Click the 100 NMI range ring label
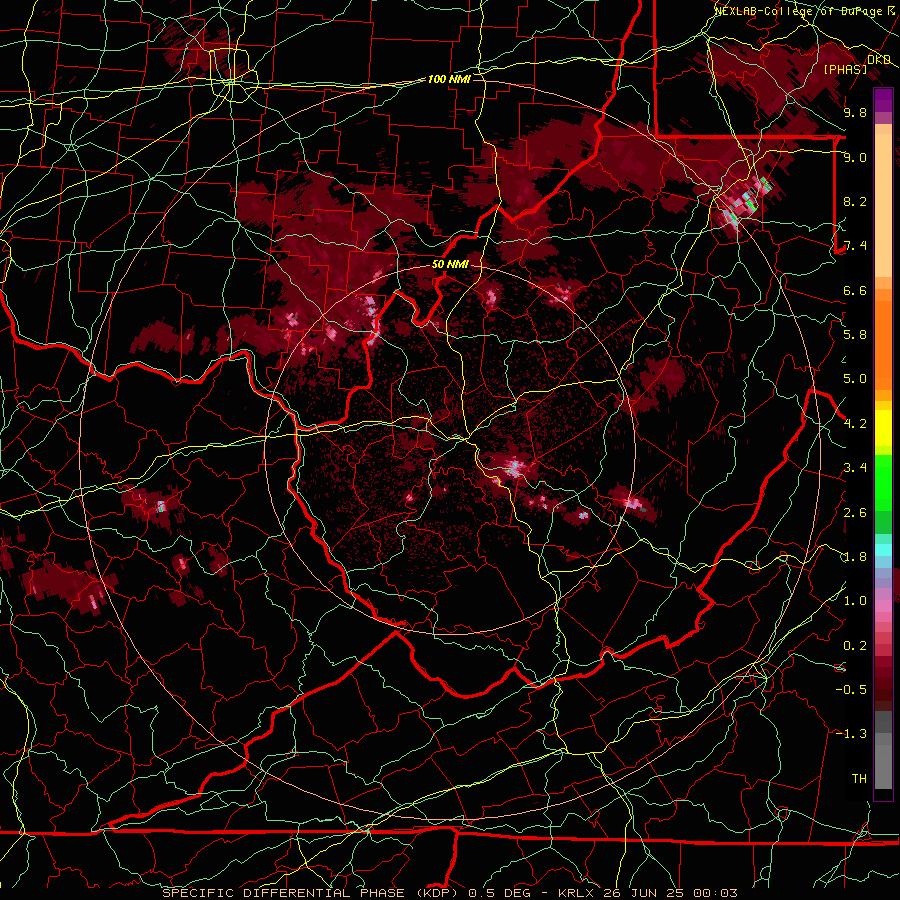The width and height of the screenshot is (900, 900). coord(449,79)
